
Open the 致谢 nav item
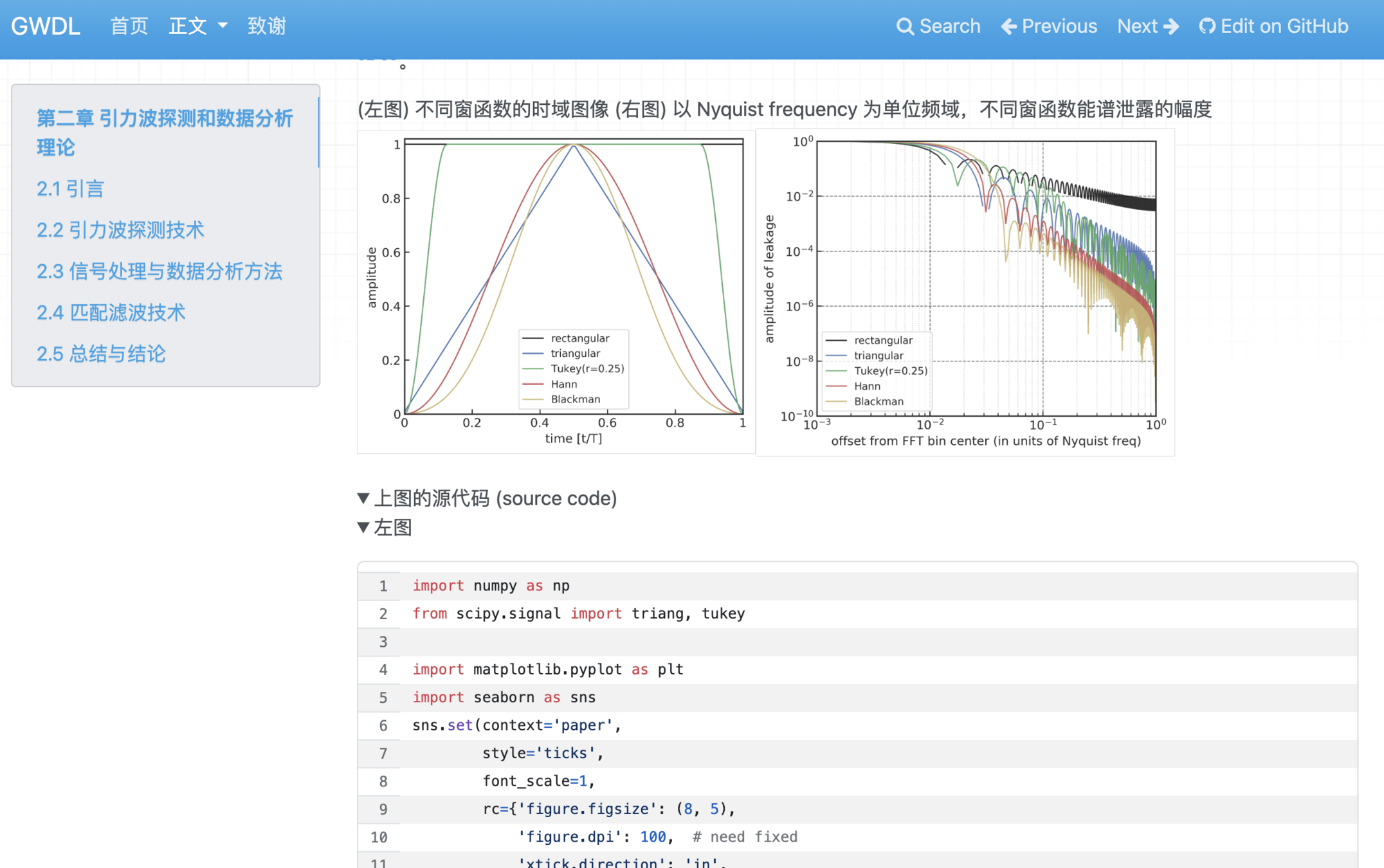click(x=266, y=26)
